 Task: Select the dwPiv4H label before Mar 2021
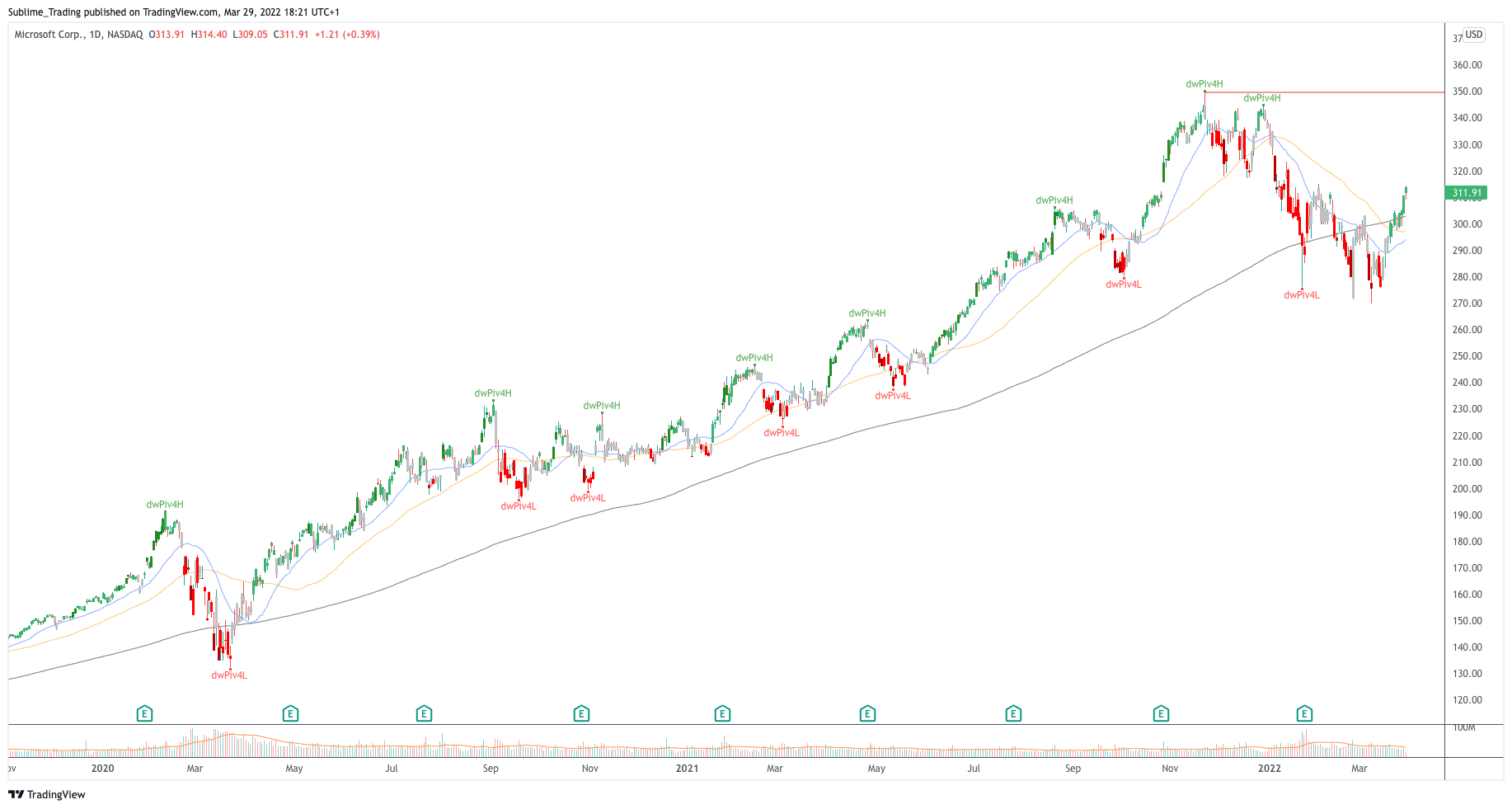click(x=754, y=358)
